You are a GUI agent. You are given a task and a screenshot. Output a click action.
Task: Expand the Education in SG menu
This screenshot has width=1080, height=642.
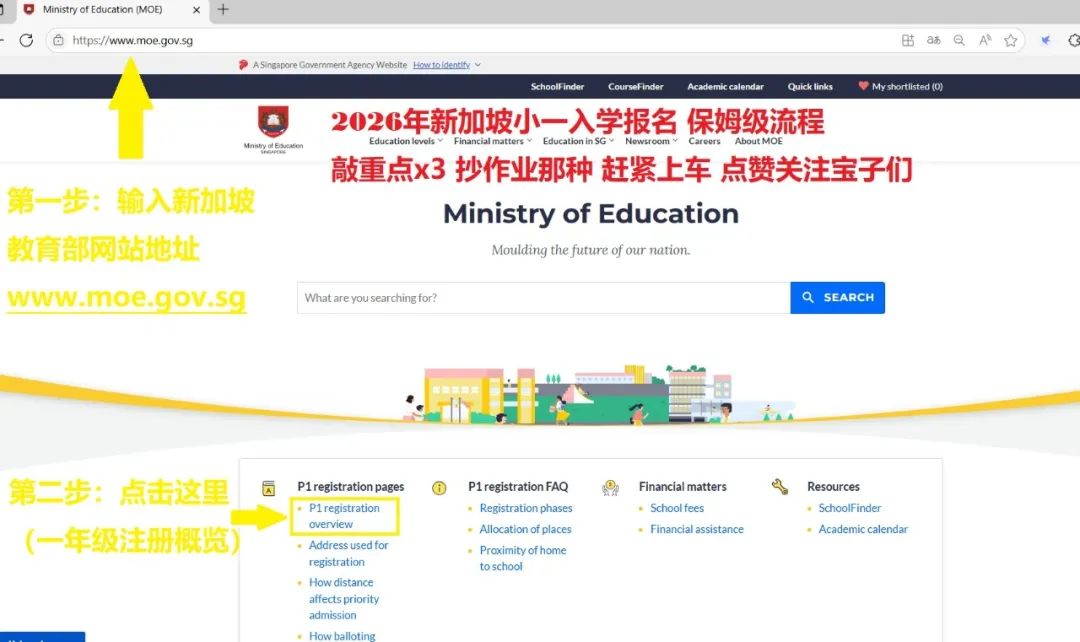point(578,141)
